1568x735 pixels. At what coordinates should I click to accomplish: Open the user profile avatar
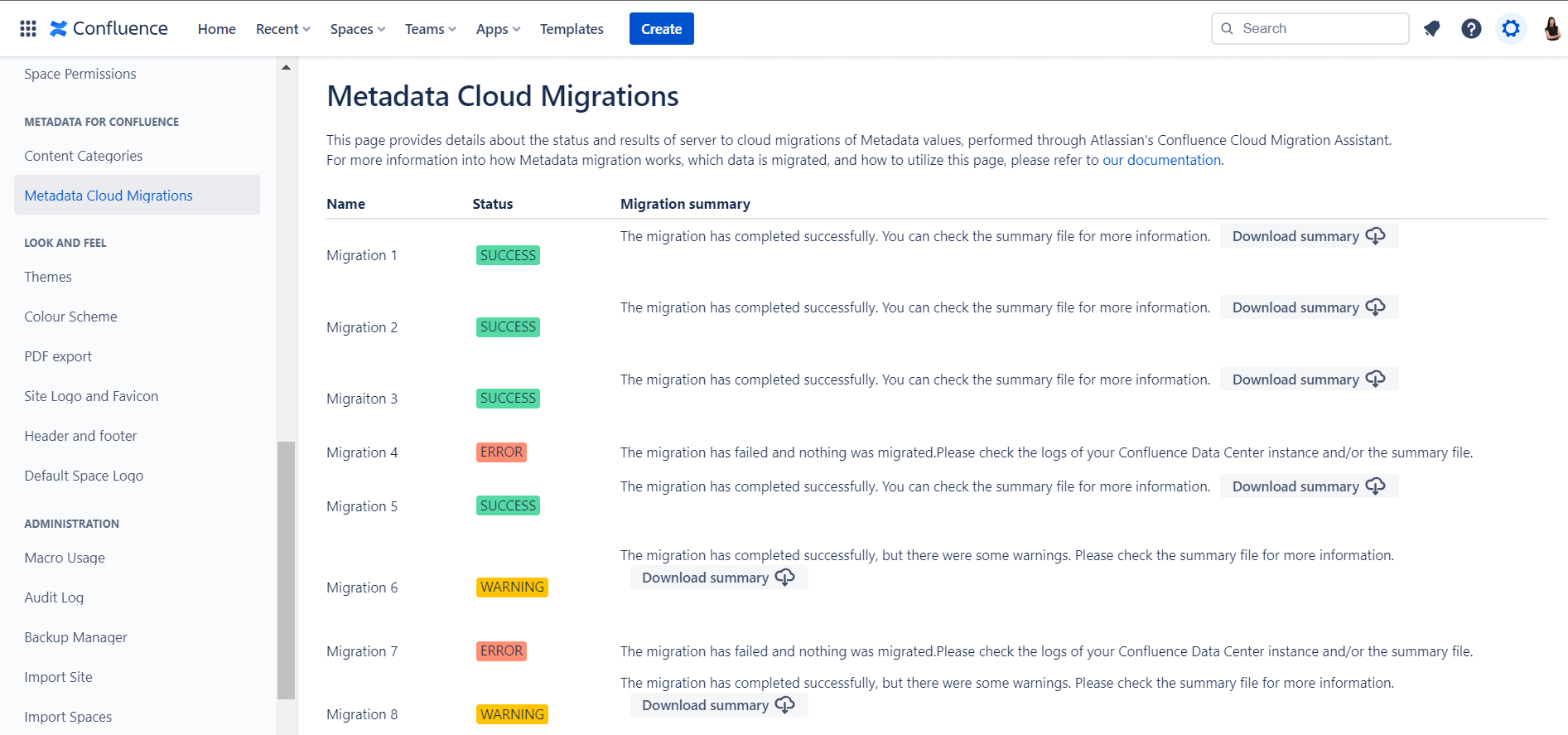click(x=1551, y=29)
